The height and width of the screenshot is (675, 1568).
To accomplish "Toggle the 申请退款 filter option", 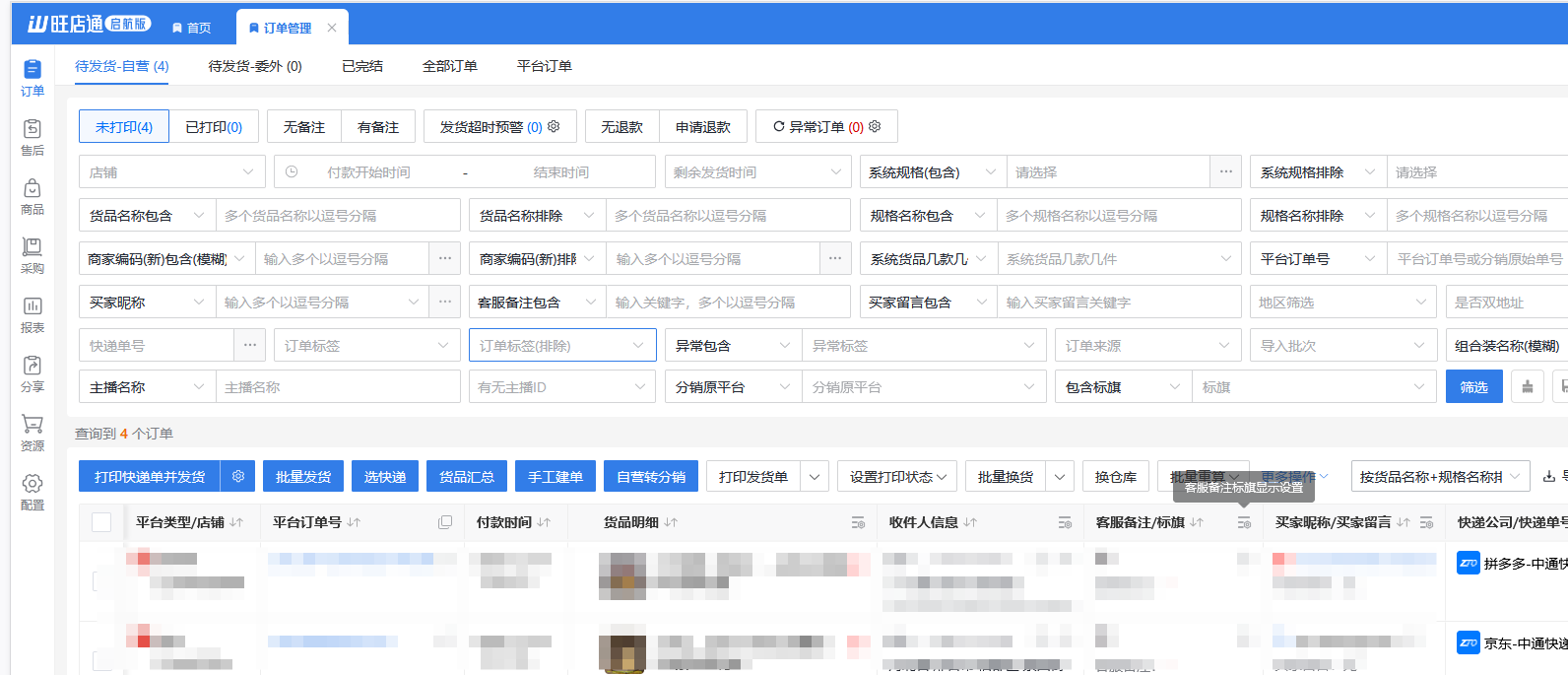I will click(x=703, y=127).
